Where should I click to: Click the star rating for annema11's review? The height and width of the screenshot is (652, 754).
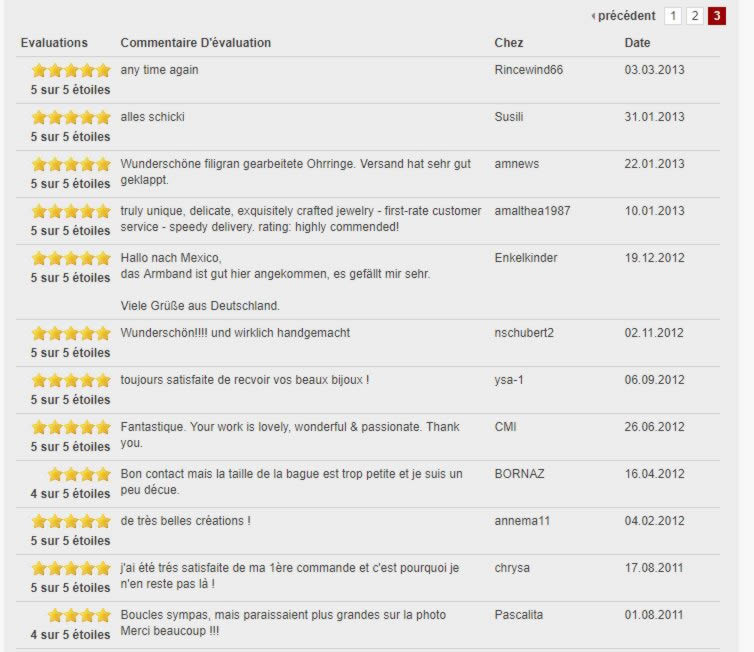70,521
